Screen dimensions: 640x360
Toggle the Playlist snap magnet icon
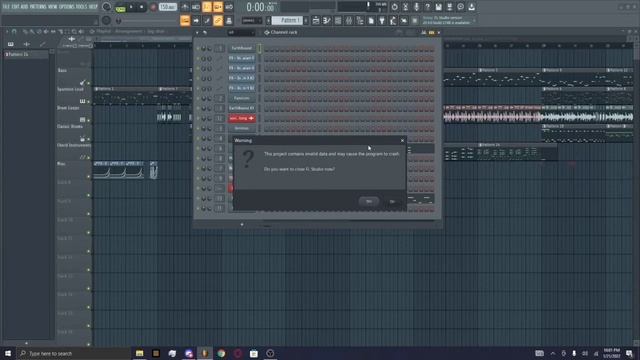point(14,31)
